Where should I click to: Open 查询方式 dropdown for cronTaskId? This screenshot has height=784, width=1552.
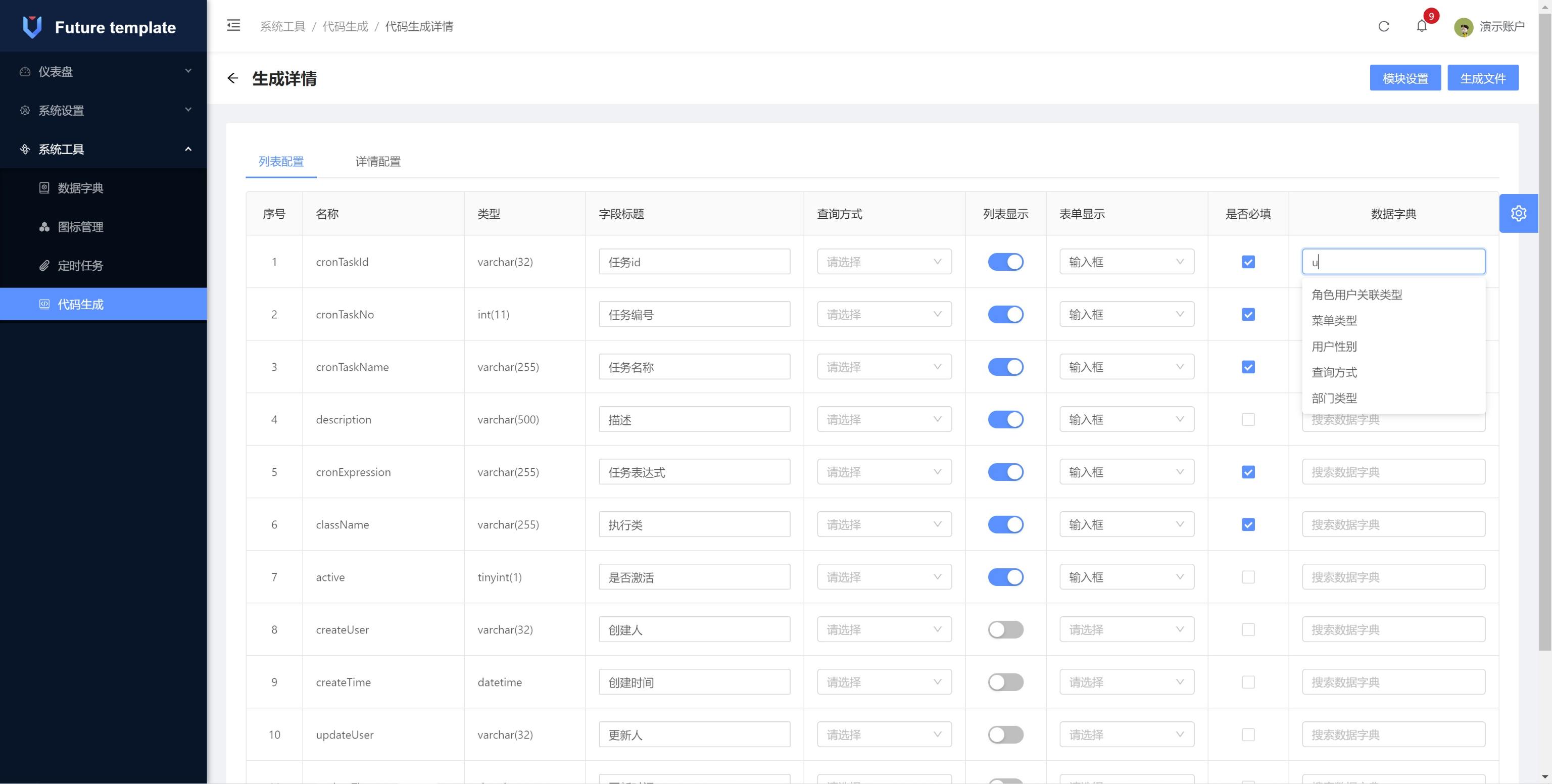(x=884, y=262)
